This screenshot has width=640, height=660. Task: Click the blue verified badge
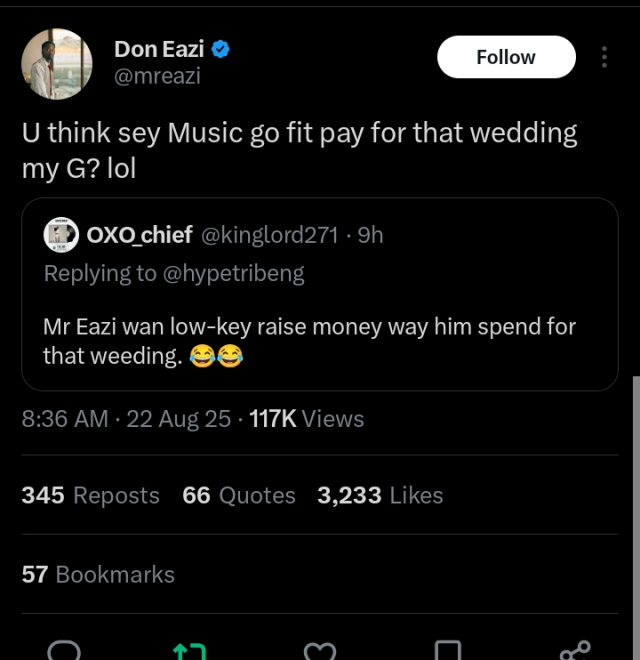pyautogui.click(x=222, y=49)
